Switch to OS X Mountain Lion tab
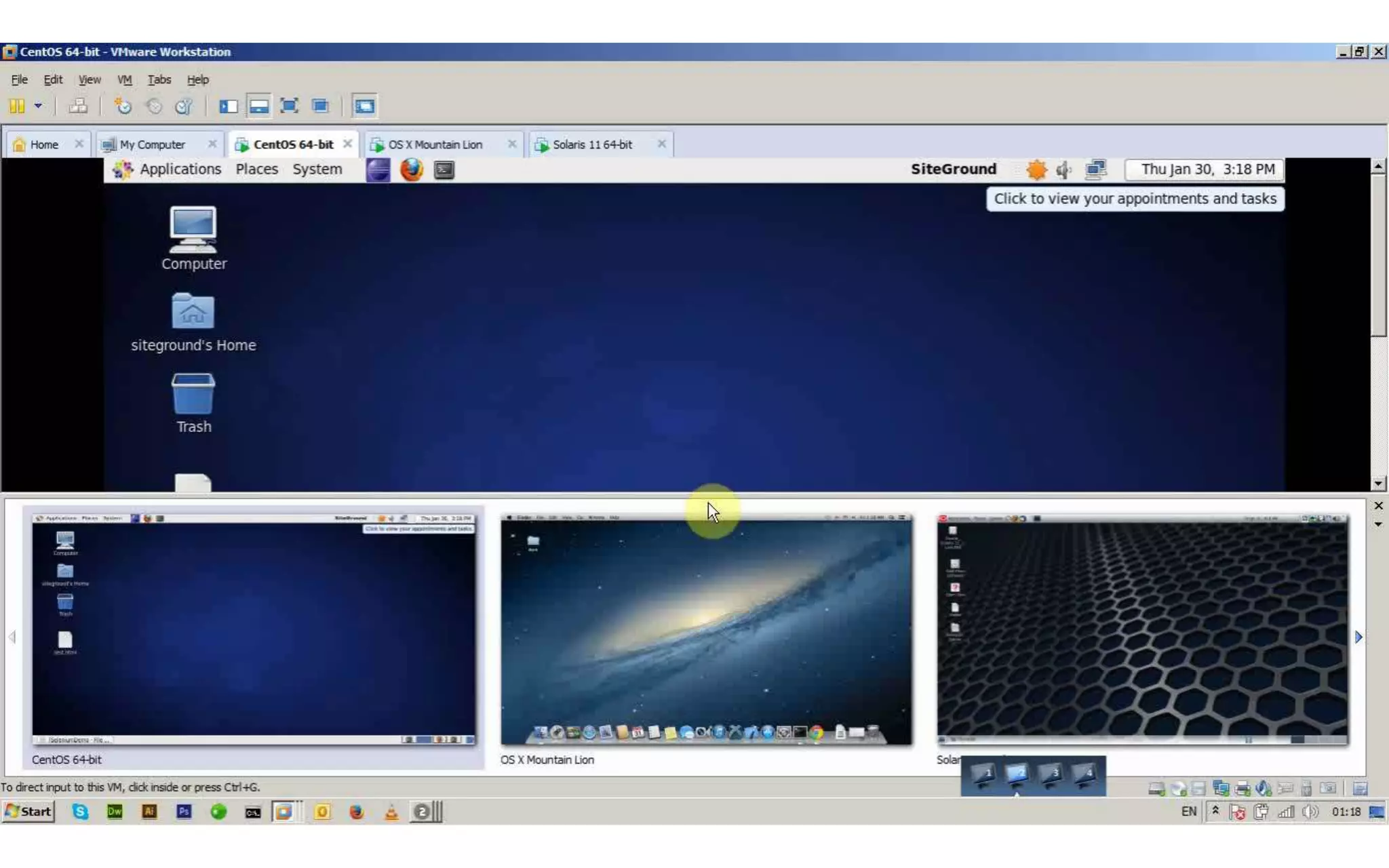Viewport: 1389px width, 868px height. tap(435, 144)
